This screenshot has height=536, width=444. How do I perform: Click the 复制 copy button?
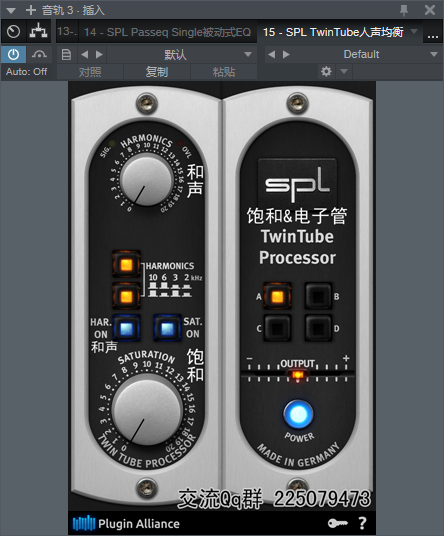pyautogui.click(x=157, y=72)
